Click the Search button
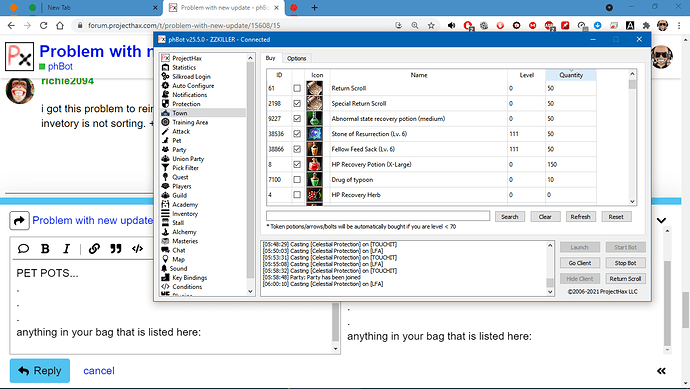 click(x=510, y=217)
